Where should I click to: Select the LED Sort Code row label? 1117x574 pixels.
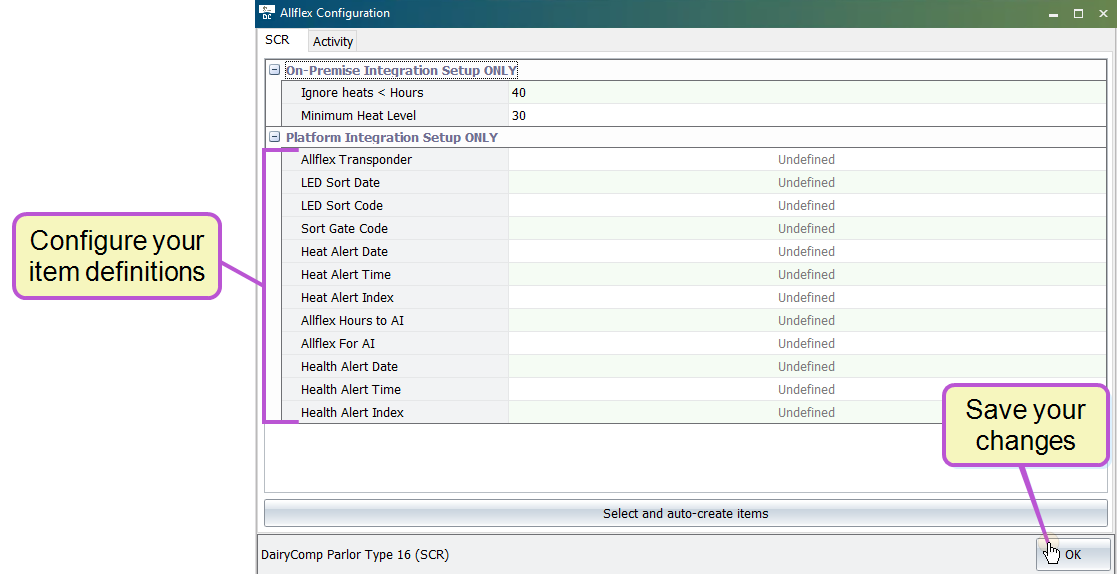tap(342, 205)
